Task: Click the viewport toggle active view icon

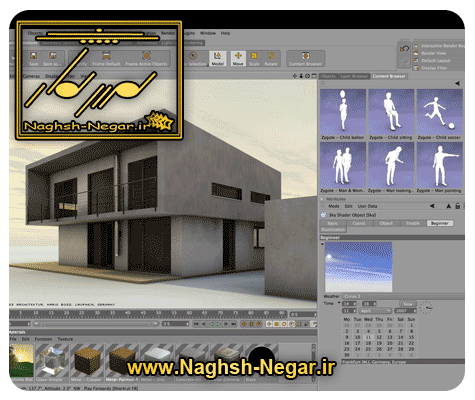Action: 314,76
